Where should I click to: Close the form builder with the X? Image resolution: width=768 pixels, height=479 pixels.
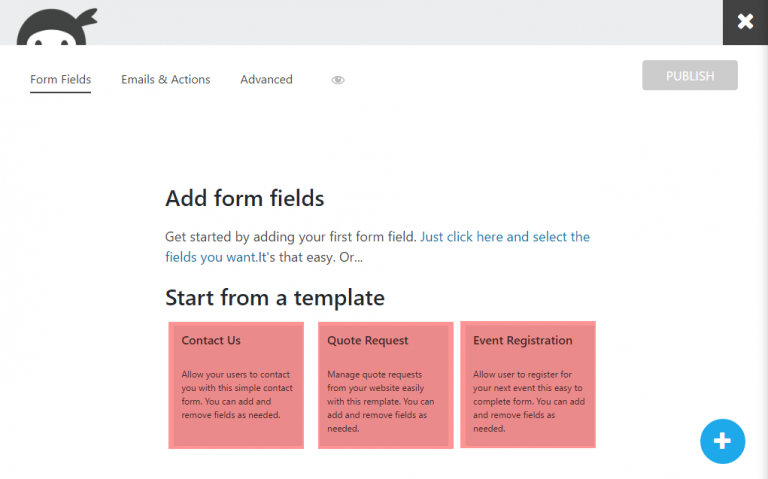click(x=745, y=22)
